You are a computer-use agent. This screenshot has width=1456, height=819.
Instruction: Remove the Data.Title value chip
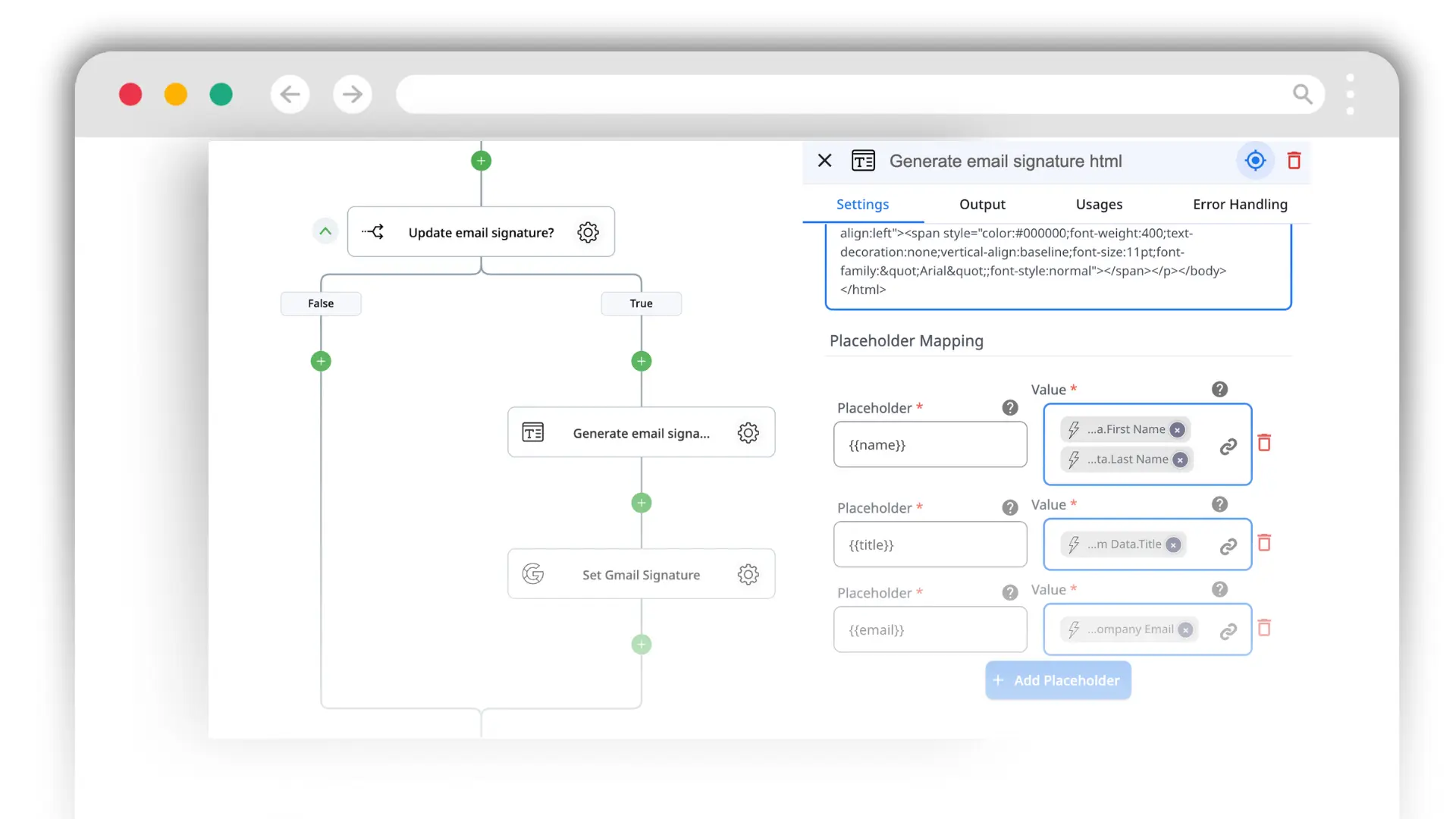click(1173, 545)
